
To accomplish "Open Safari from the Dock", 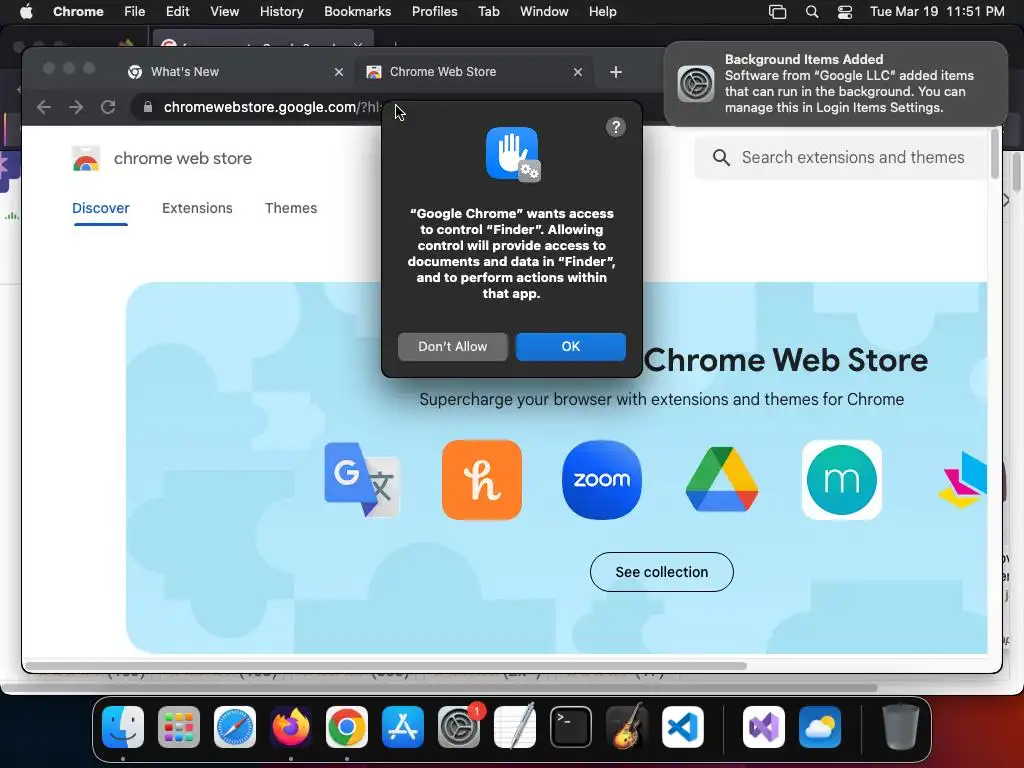I will click(235, 727).
